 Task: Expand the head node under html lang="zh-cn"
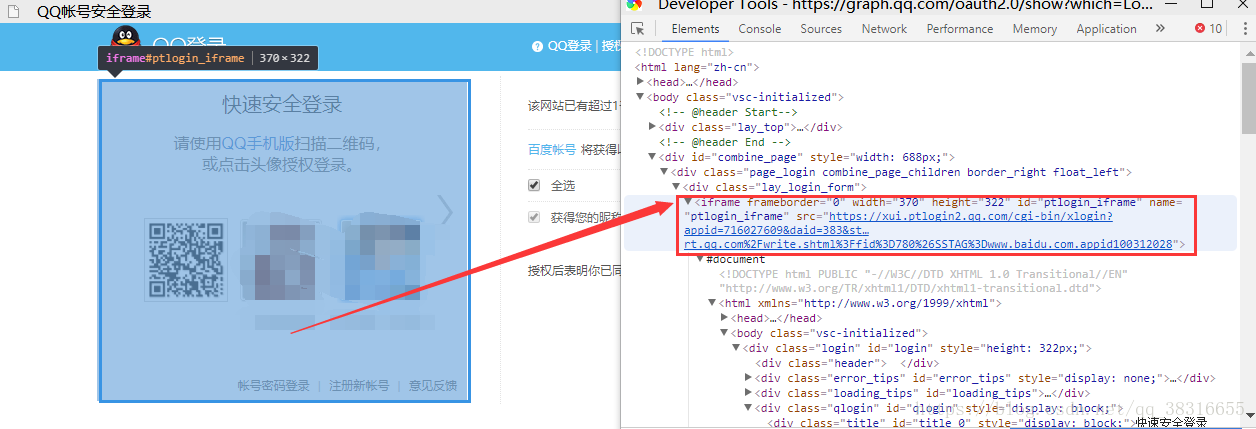pos(641,82)
